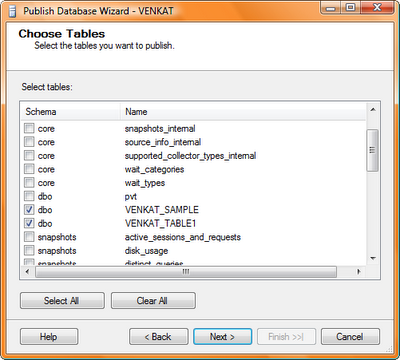
Task: Select the wait_categories table name
Action: pyautogui.click(x=154, y=169)
